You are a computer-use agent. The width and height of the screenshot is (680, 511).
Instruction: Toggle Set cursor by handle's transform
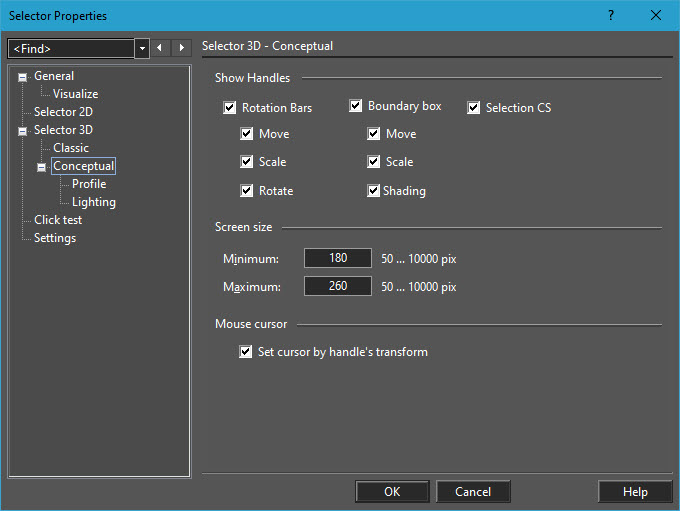245,351
